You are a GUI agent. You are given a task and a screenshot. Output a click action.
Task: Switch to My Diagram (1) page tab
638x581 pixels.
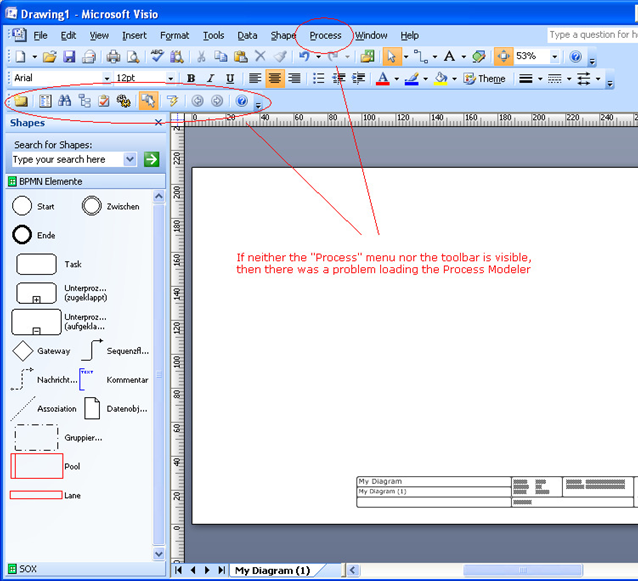[272, 570]
